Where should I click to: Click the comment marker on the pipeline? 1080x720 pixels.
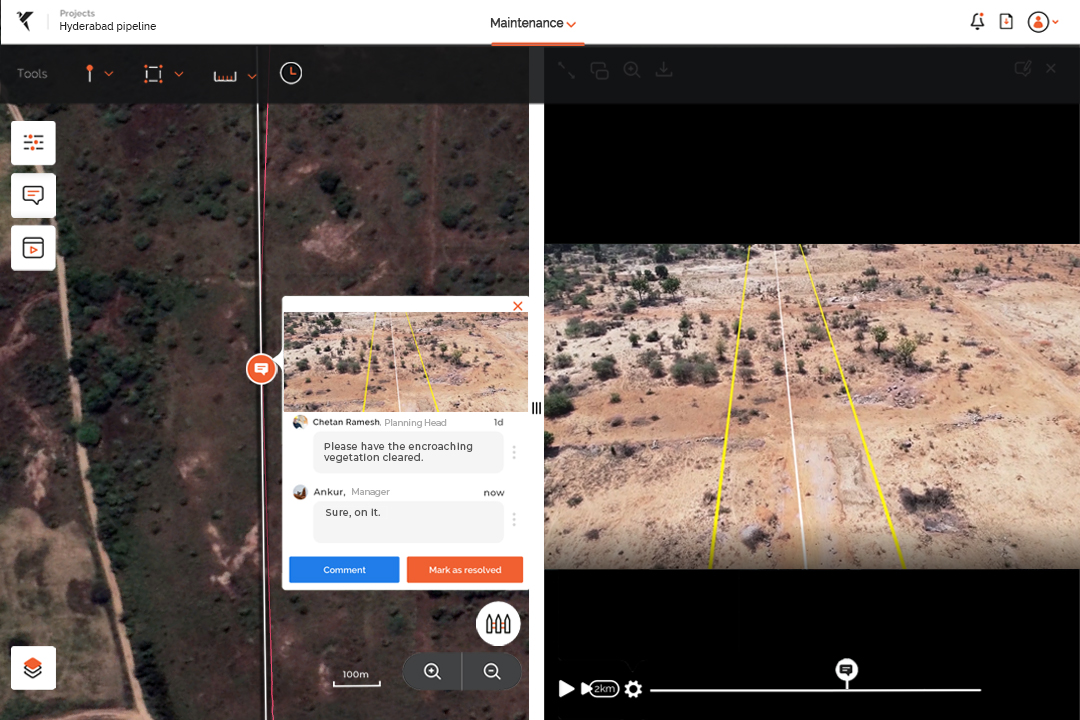click(261, 369)
